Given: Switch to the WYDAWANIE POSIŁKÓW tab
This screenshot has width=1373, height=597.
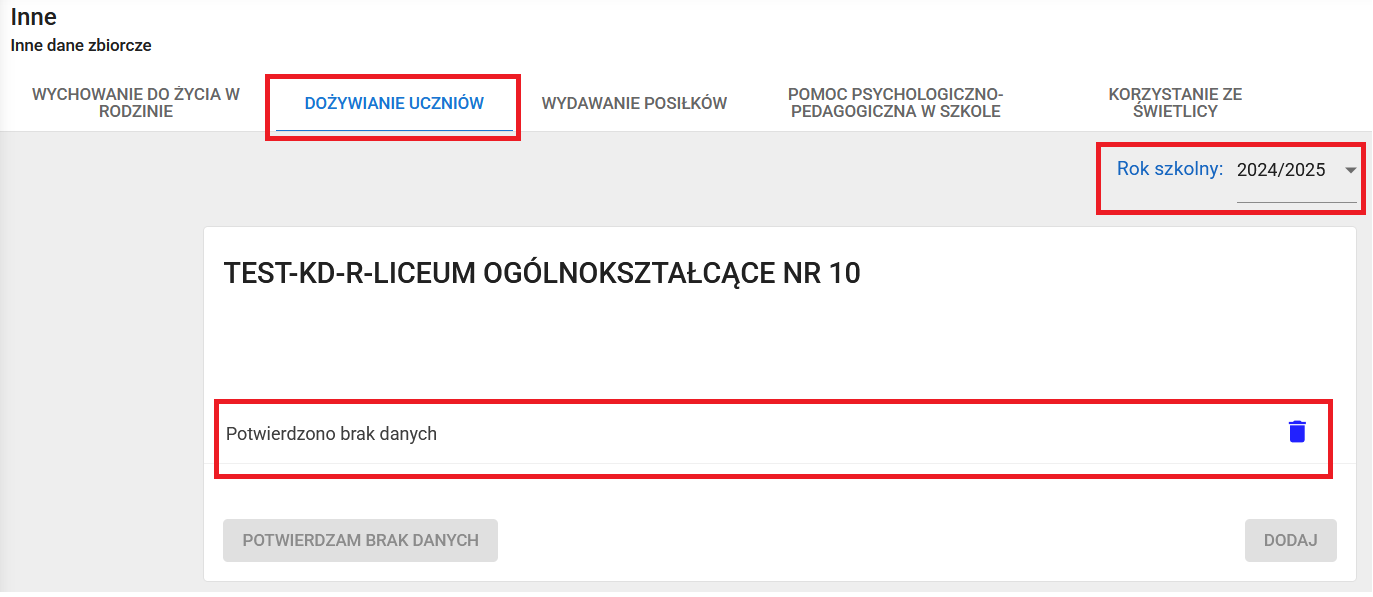Looking at the screenshot, I should [x=633, y=102].
